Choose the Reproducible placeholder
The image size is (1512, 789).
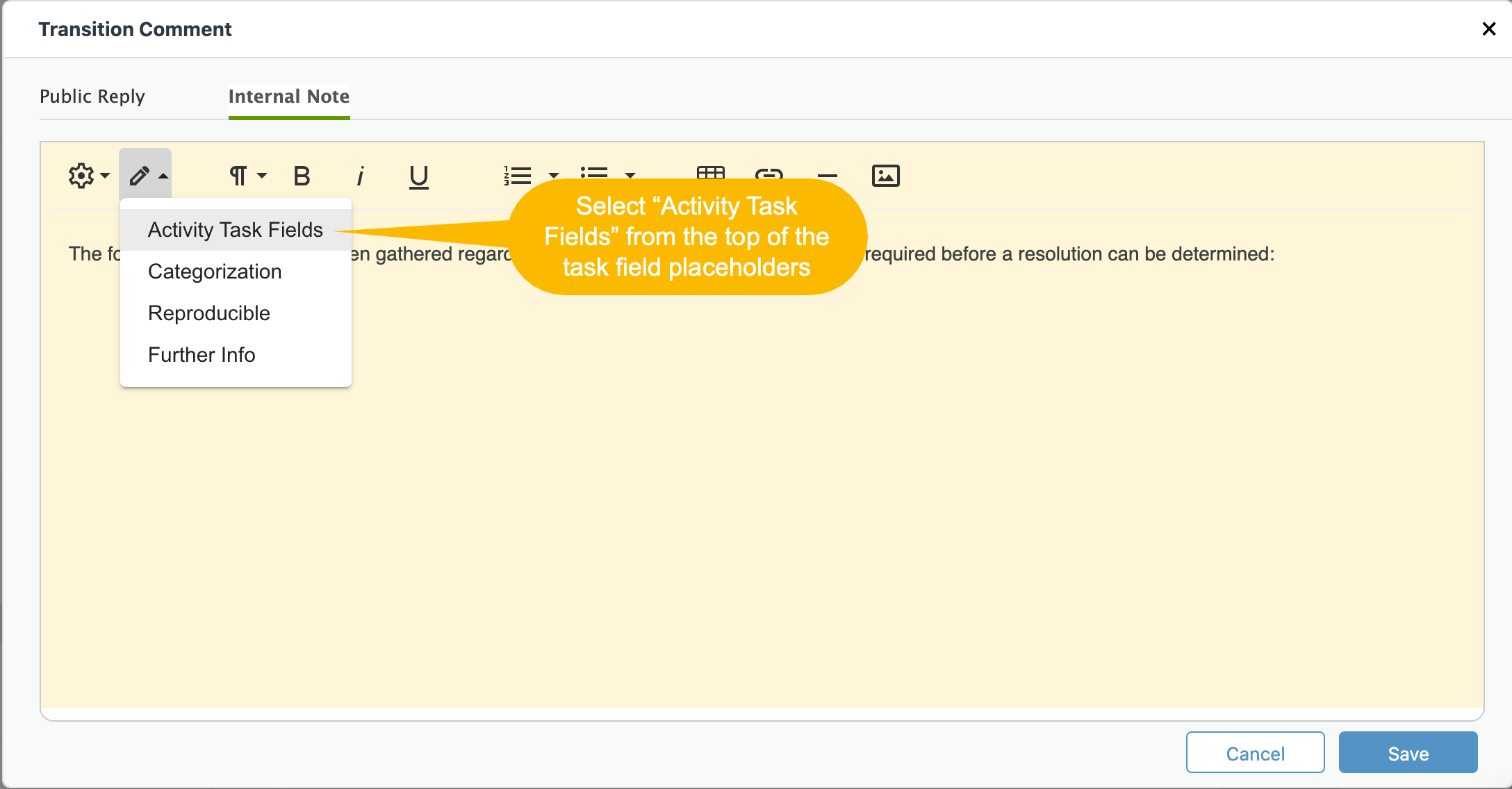[236, 313]
